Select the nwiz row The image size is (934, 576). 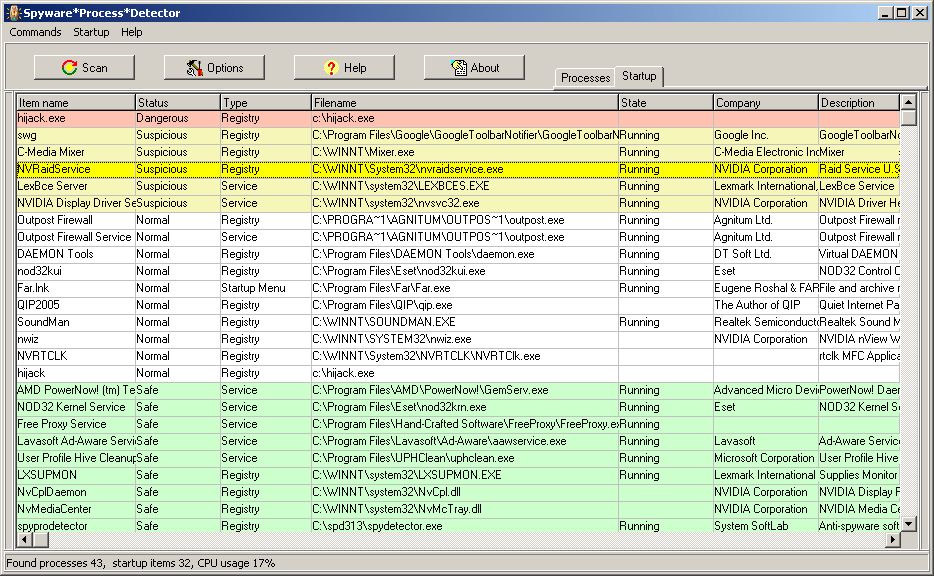click(457, 339)
